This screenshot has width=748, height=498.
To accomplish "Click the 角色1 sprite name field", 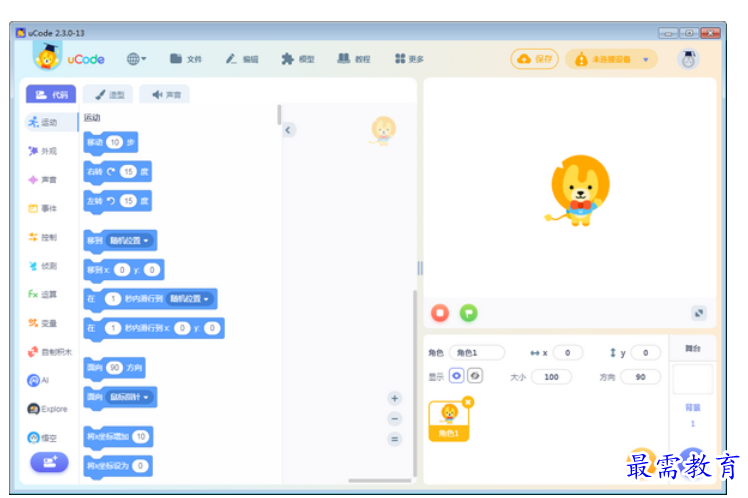I will tap(477, 353).
